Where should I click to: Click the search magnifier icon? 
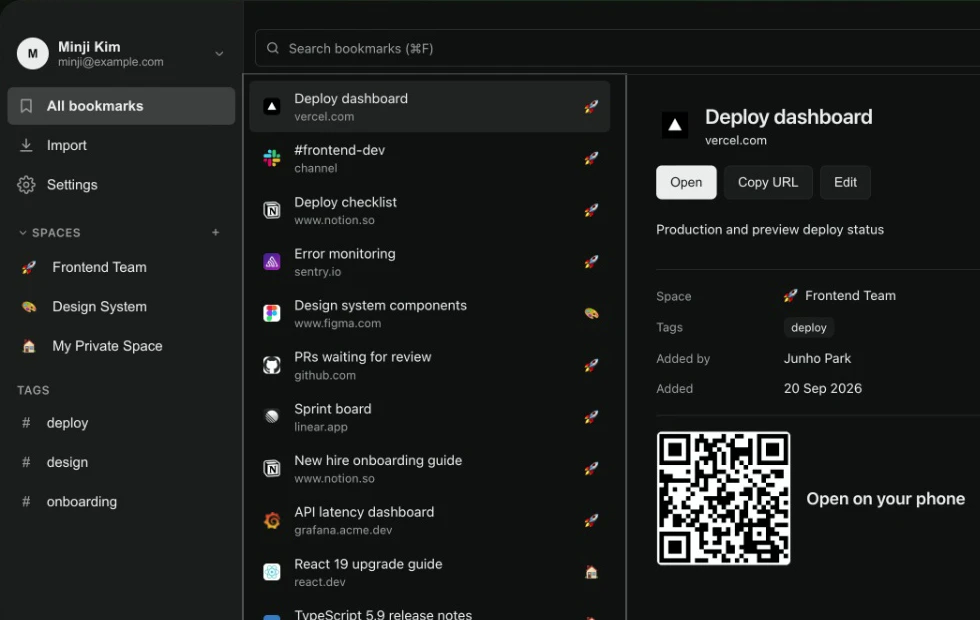click(272, 48)
